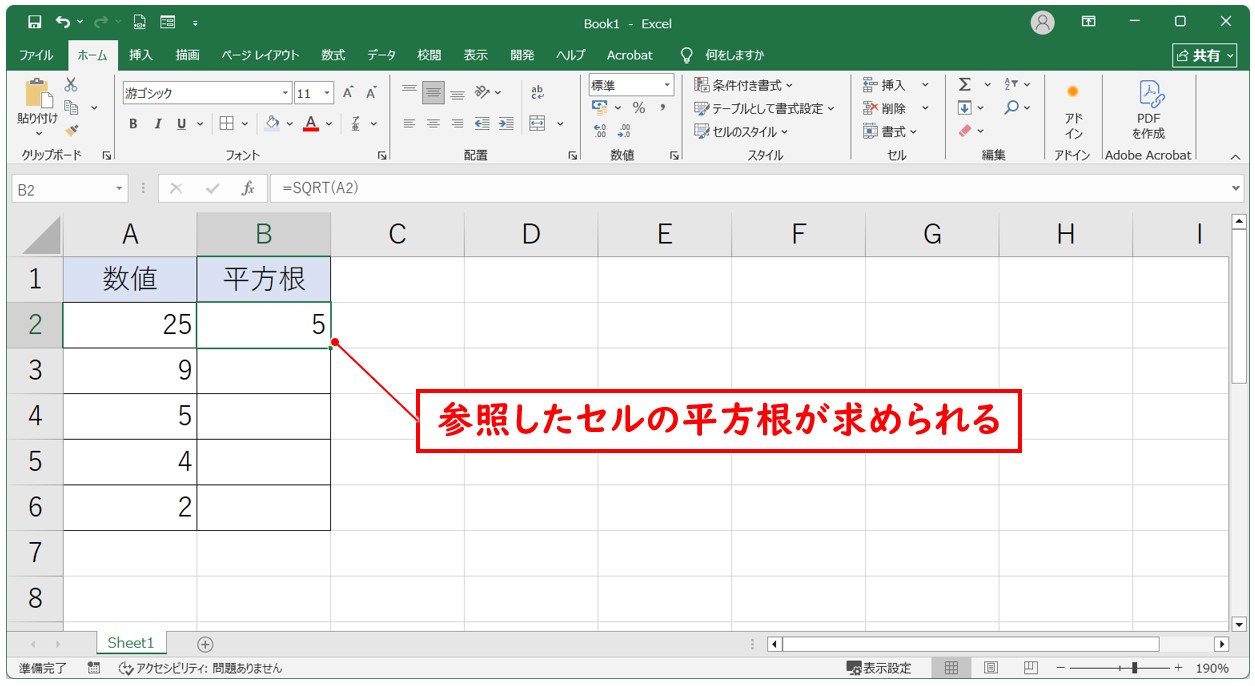This screenshot has height=686, width=1255.
Task: Open the ファイル menu
Action: pos(36,55)
